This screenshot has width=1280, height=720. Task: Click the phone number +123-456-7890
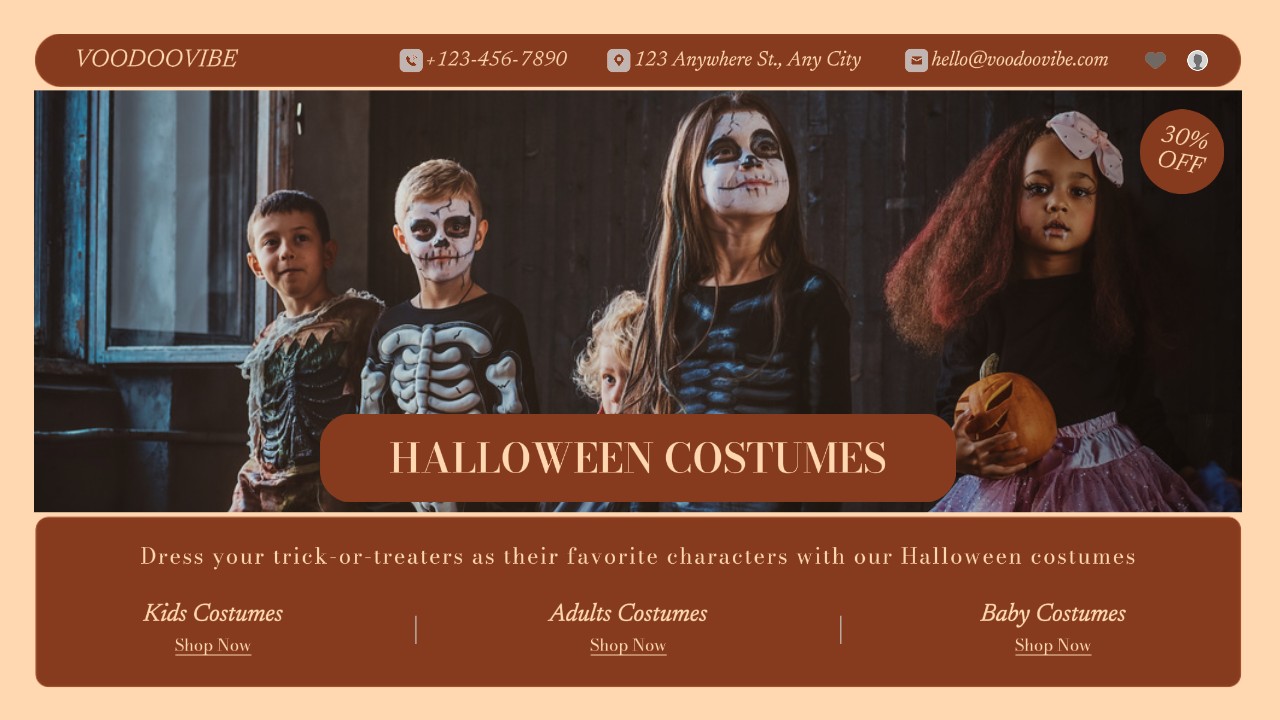[496, 59]
